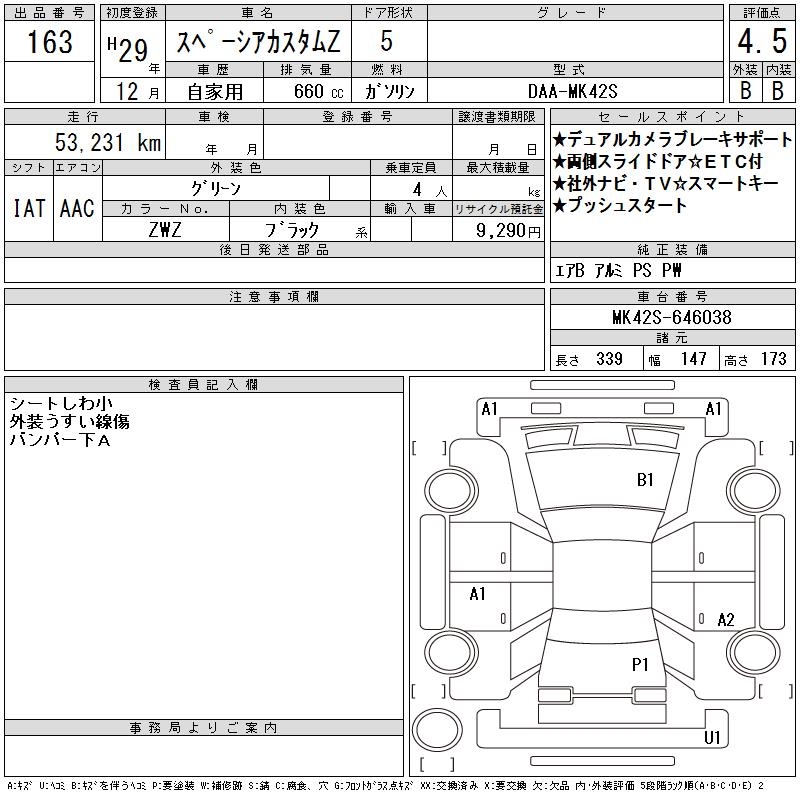Click the registration month 12月
The image size is (800, 800).
pos(137,92)
